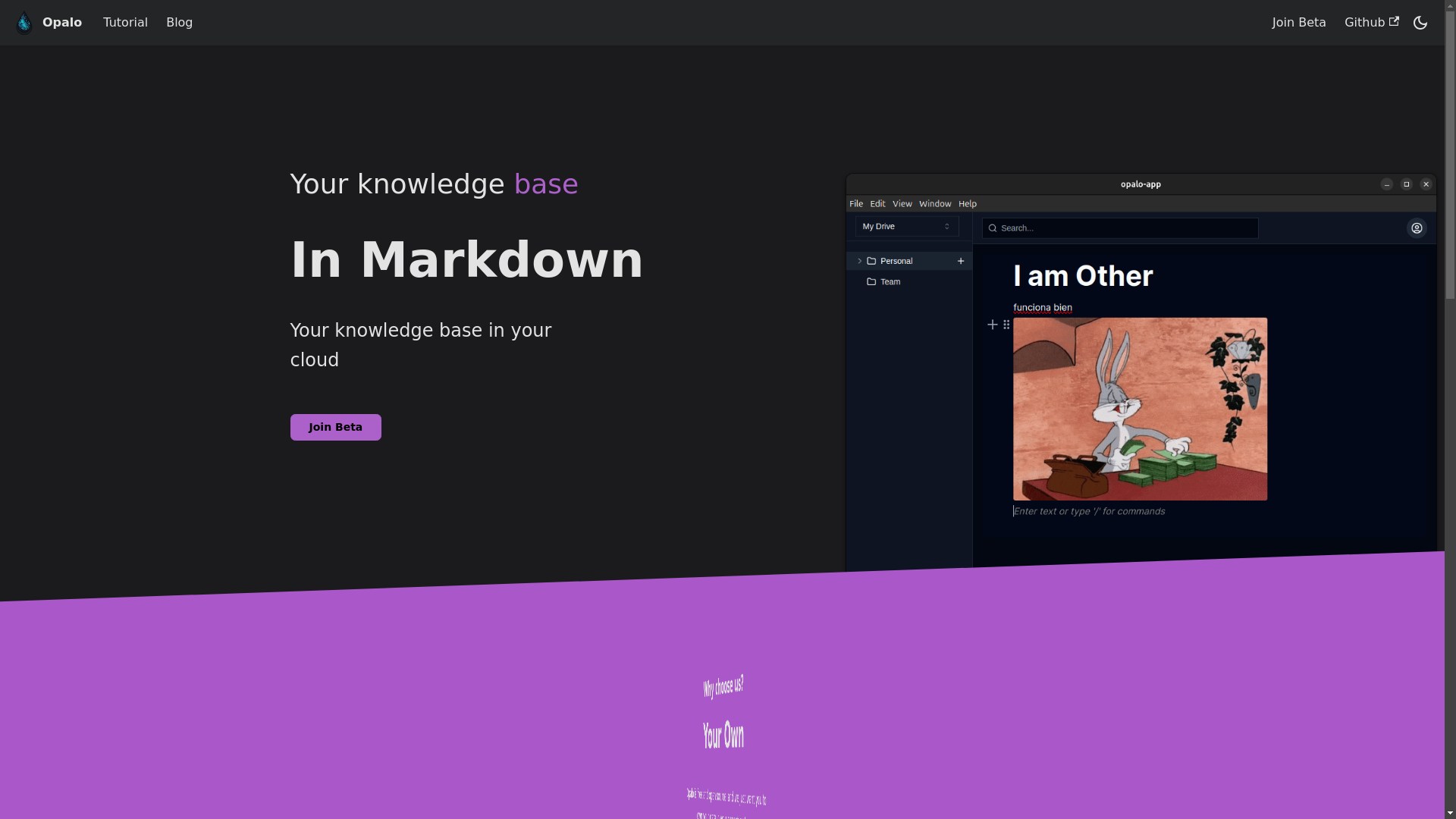1456x819 pixels.
Task: Click the purple Join Beta button
Action: click(336, 427)
